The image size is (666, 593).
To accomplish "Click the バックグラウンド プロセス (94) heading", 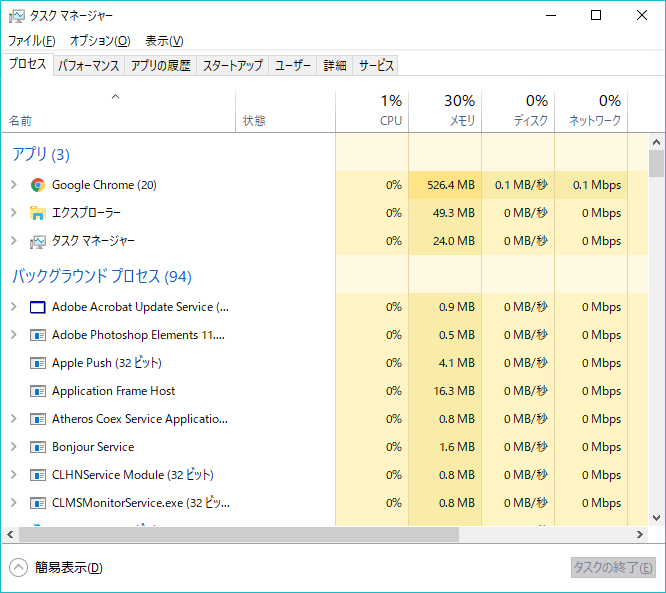I will [102, 276].
